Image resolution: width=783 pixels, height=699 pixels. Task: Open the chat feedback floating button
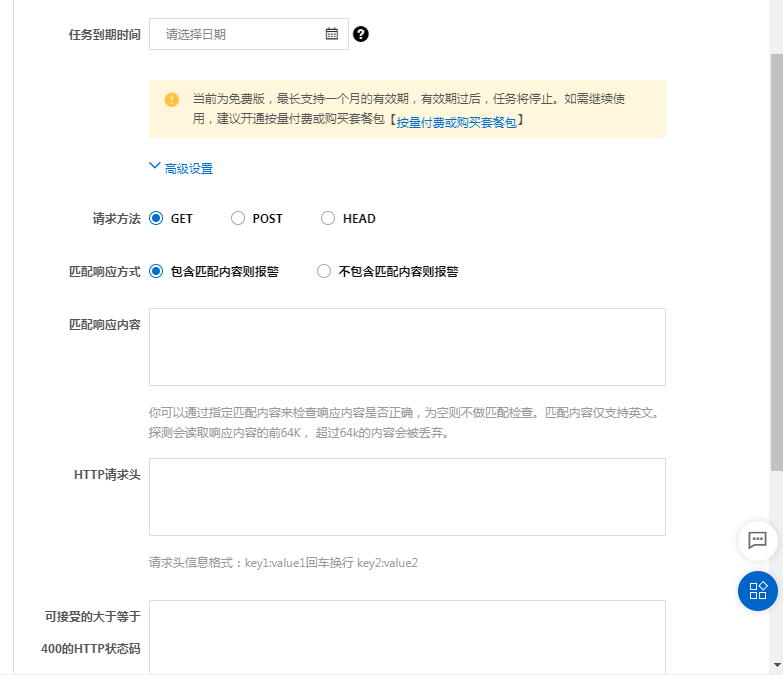click(x=757, y=540)
